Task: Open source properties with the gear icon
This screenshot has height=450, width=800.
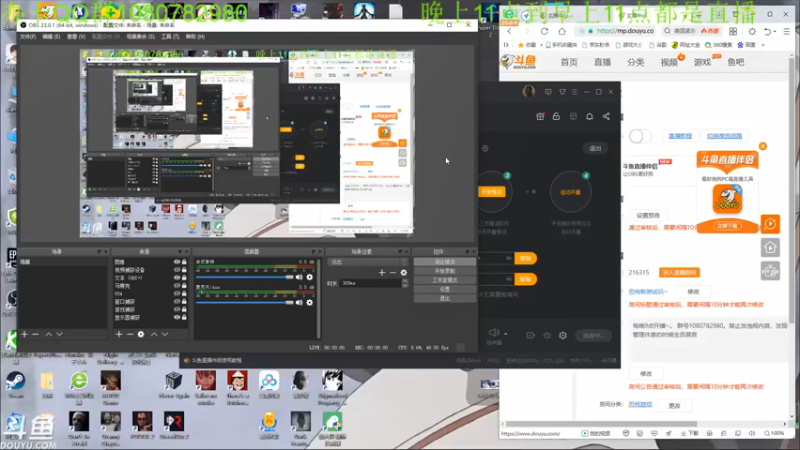Action: tap(141, 334)
